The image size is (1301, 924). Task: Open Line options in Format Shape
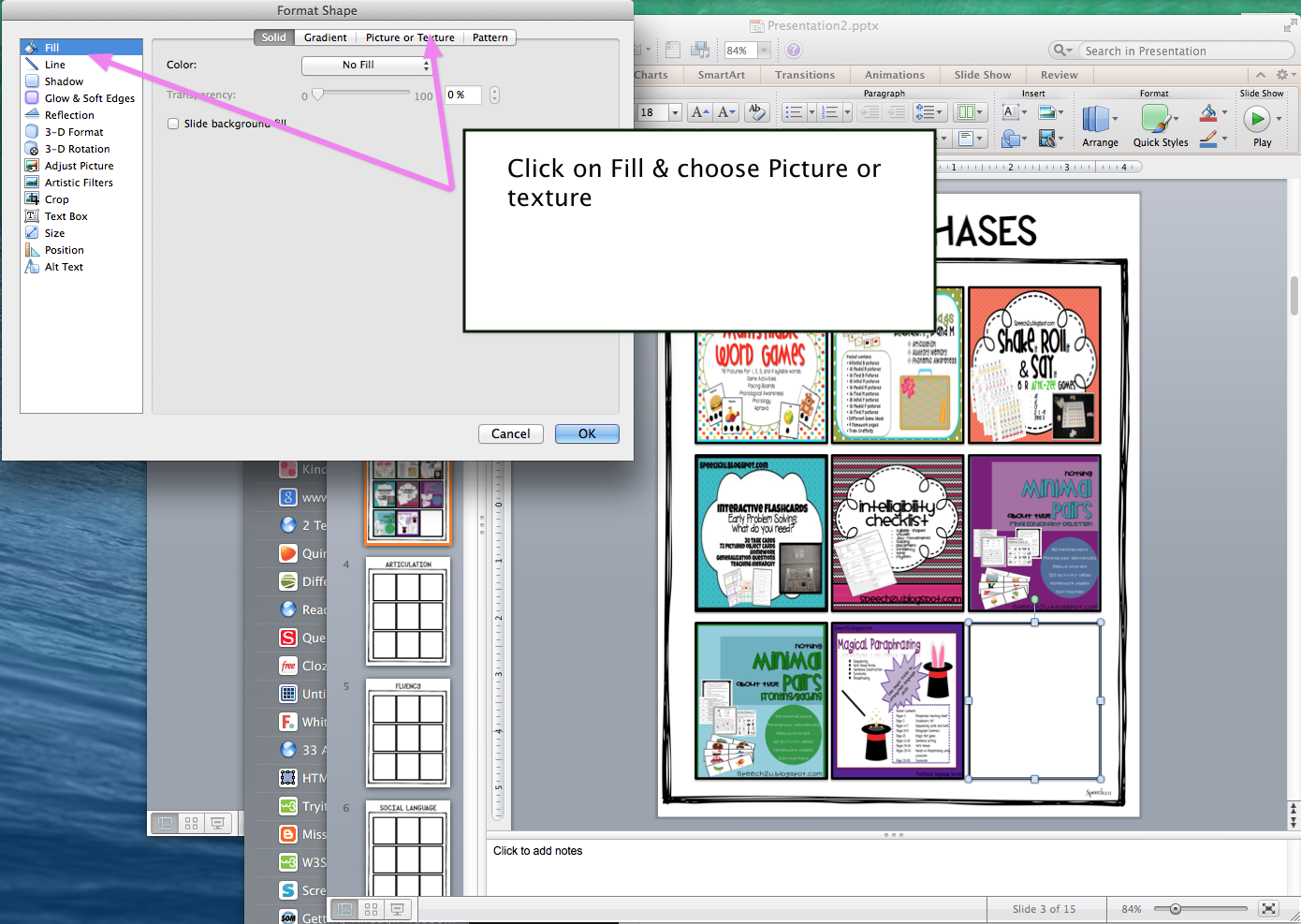(x=81, y=65)
